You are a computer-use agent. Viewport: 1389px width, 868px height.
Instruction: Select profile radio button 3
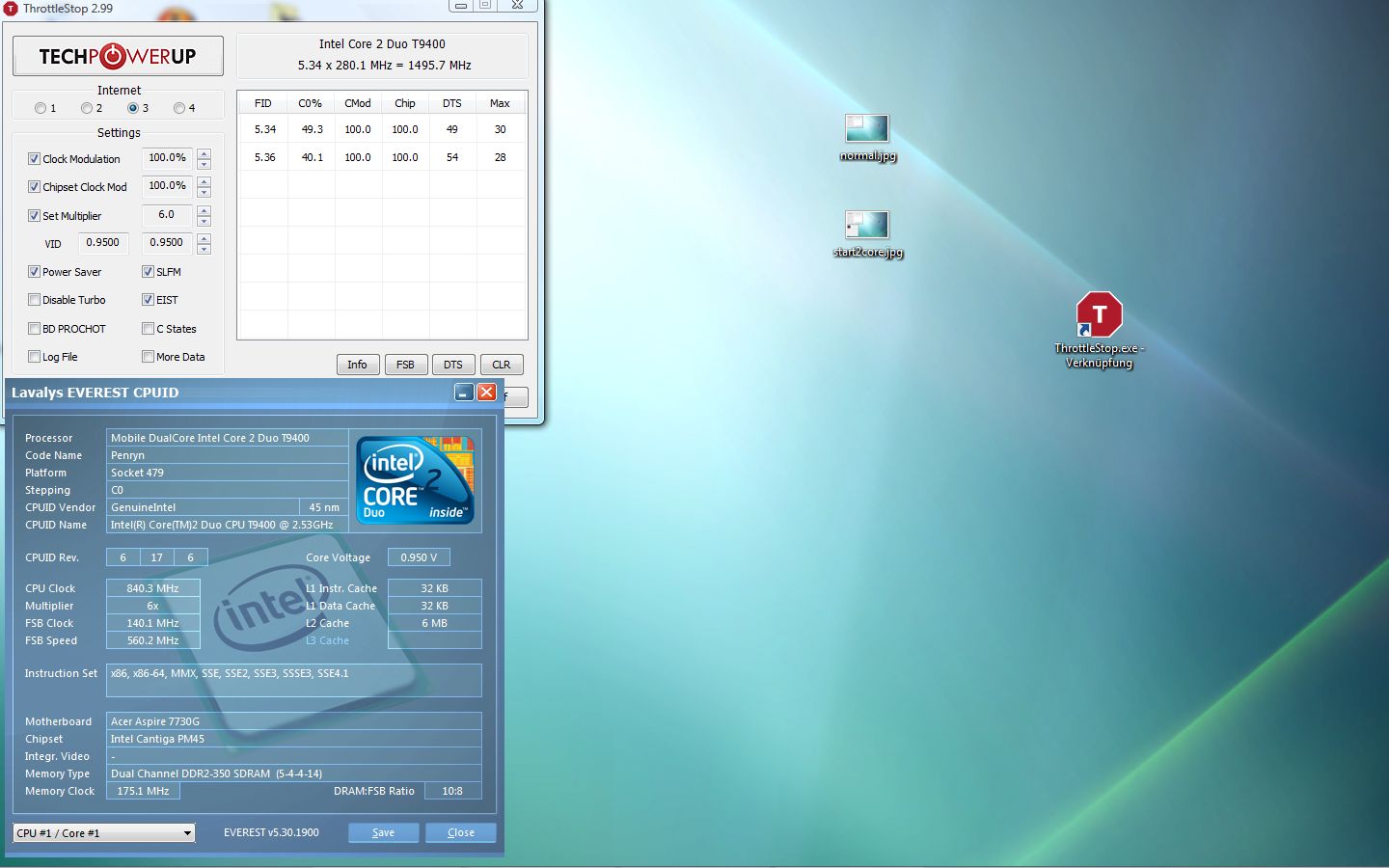[x=133, y=108]
